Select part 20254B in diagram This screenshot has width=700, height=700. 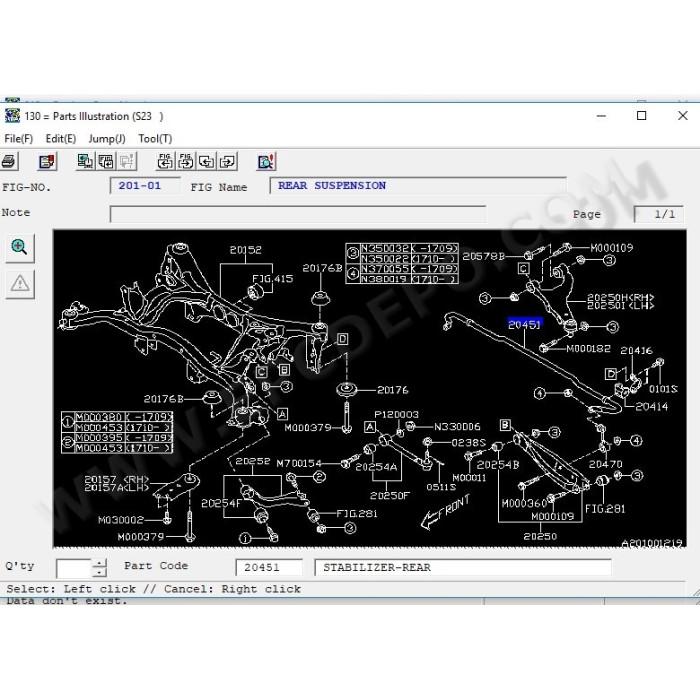pyautogui.click(x=497, y=465)
